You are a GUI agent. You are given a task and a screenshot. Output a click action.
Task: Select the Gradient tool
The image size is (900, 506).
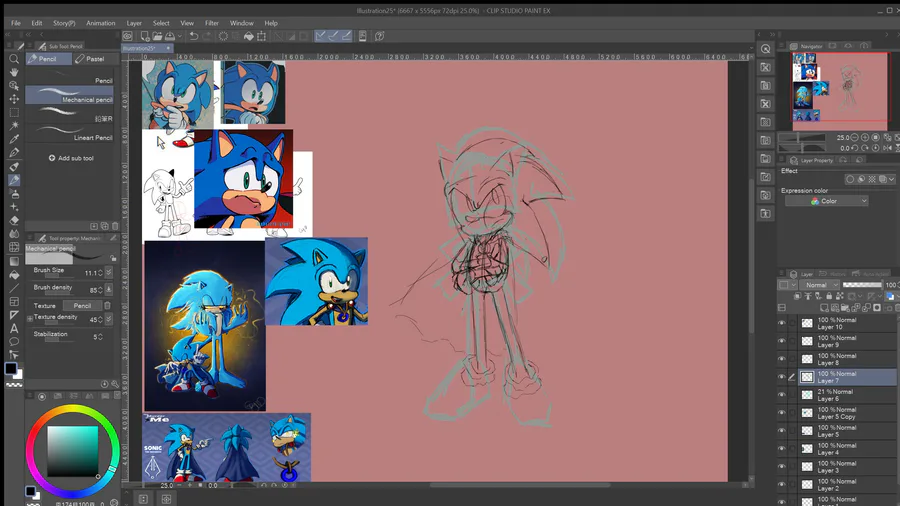(14, 261)
